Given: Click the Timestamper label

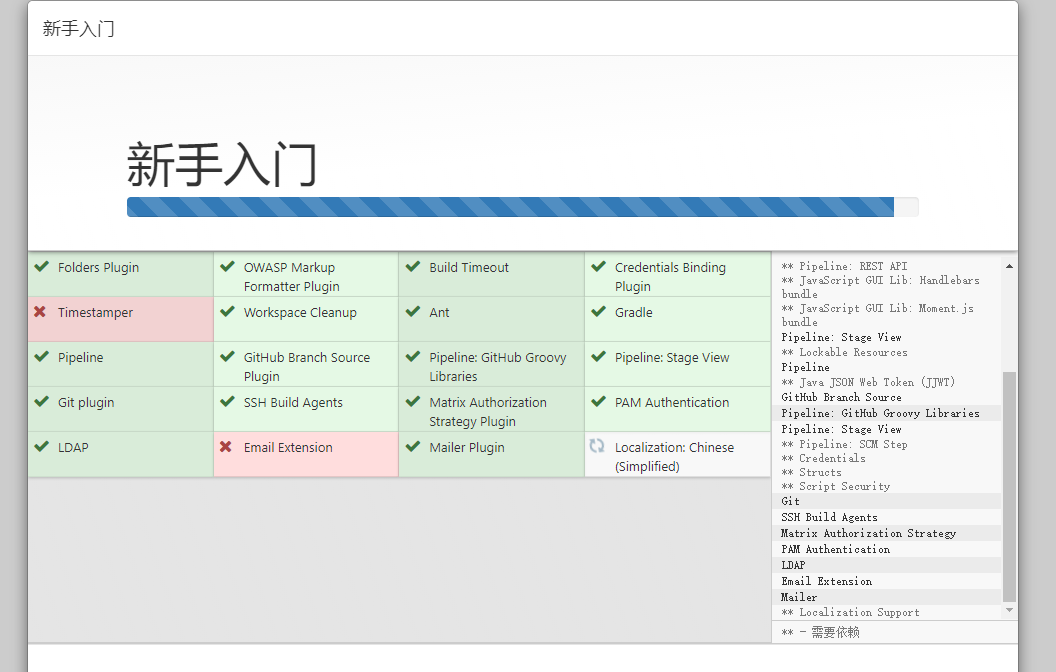Looking at the screenshot, I should click(x=95, y=312).
